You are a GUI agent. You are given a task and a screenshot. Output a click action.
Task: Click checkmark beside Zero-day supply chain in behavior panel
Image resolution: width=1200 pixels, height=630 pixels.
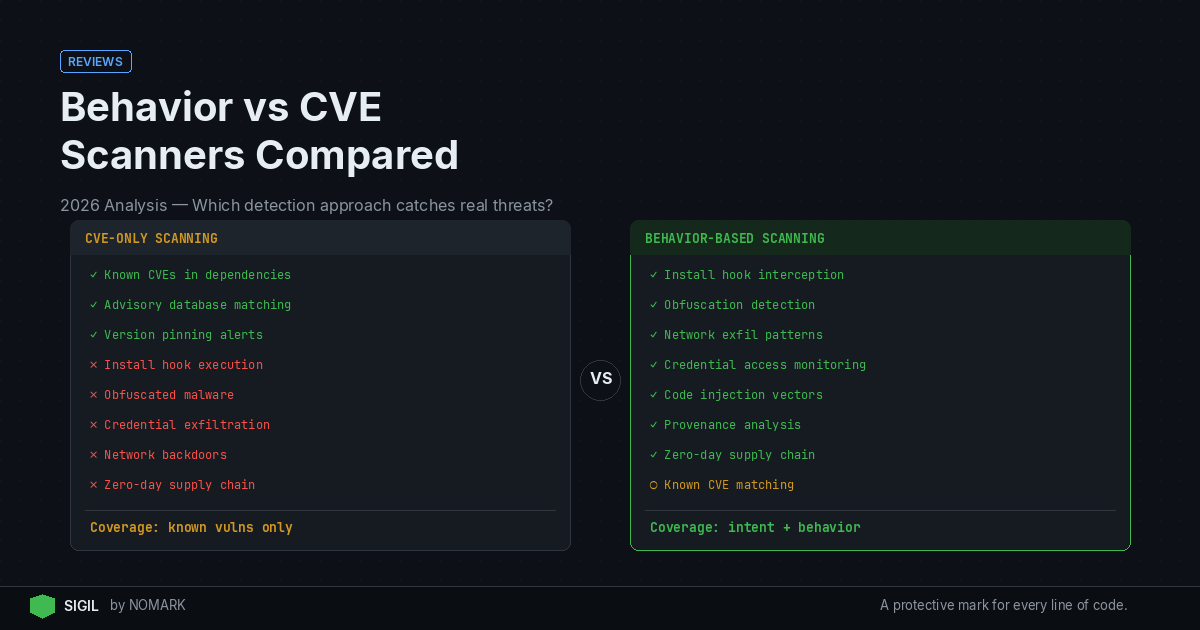tap(654, 455)
